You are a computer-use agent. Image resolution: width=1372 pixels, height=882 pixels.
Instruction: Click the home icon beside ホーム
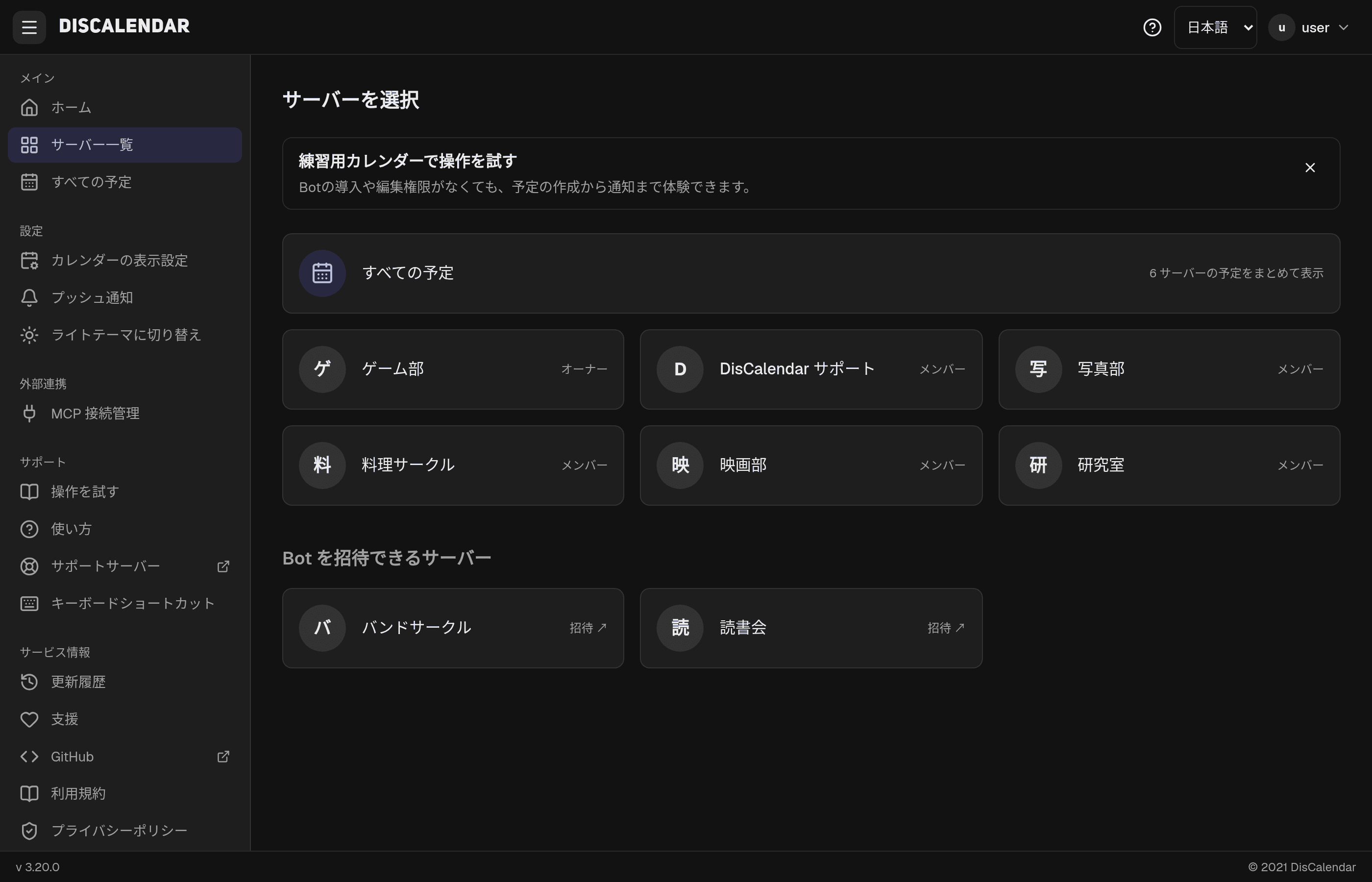coord(29,108)
